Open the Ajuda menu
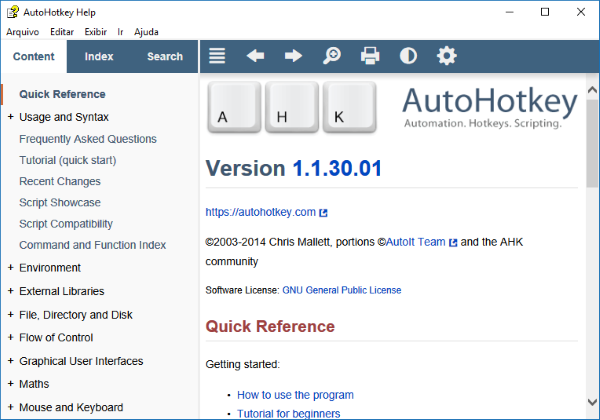600x420 pixels. 146,32
